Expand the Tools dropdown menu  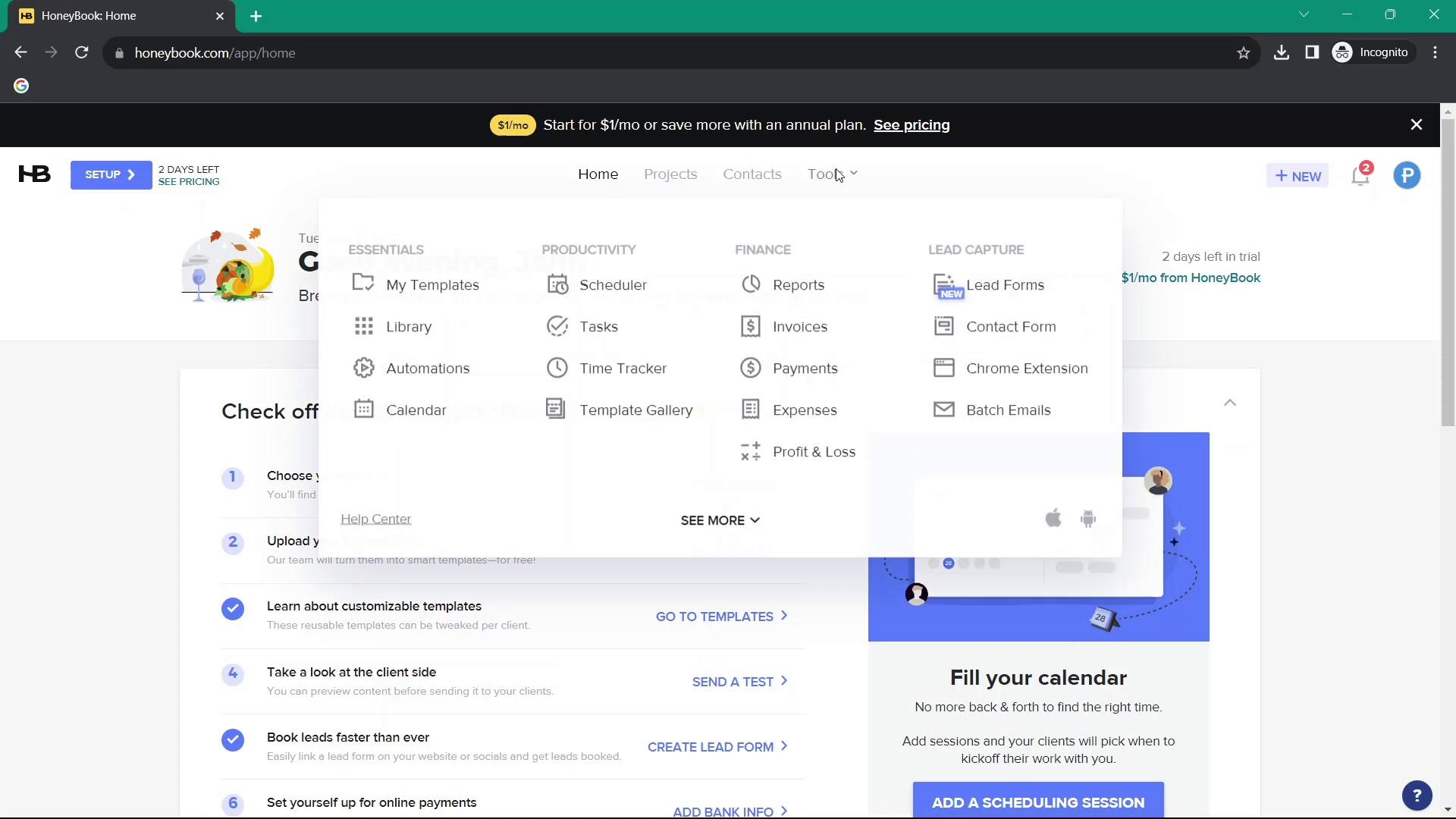[x=832, y=174]
